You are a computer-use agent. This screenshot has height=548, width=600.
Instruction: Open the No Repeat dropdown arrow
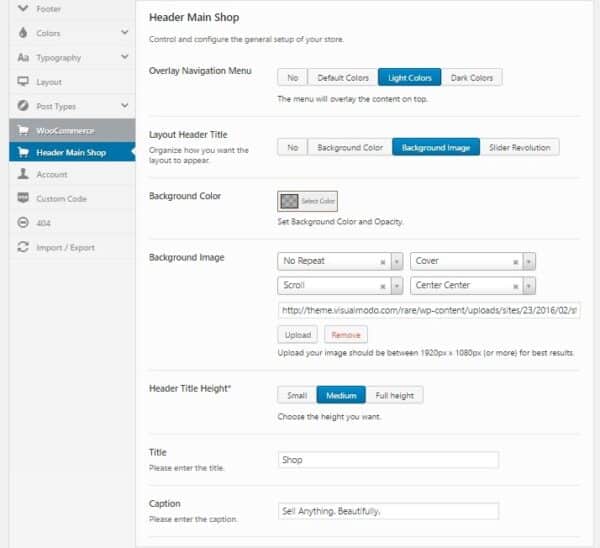point(397,262)
